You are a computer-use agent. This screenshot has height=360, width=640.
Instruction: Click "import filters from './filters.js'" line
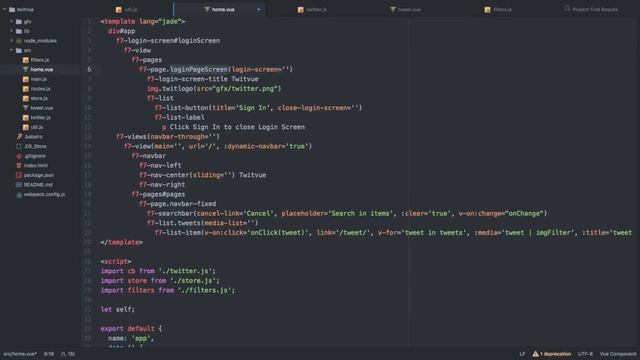coord(168,290)
